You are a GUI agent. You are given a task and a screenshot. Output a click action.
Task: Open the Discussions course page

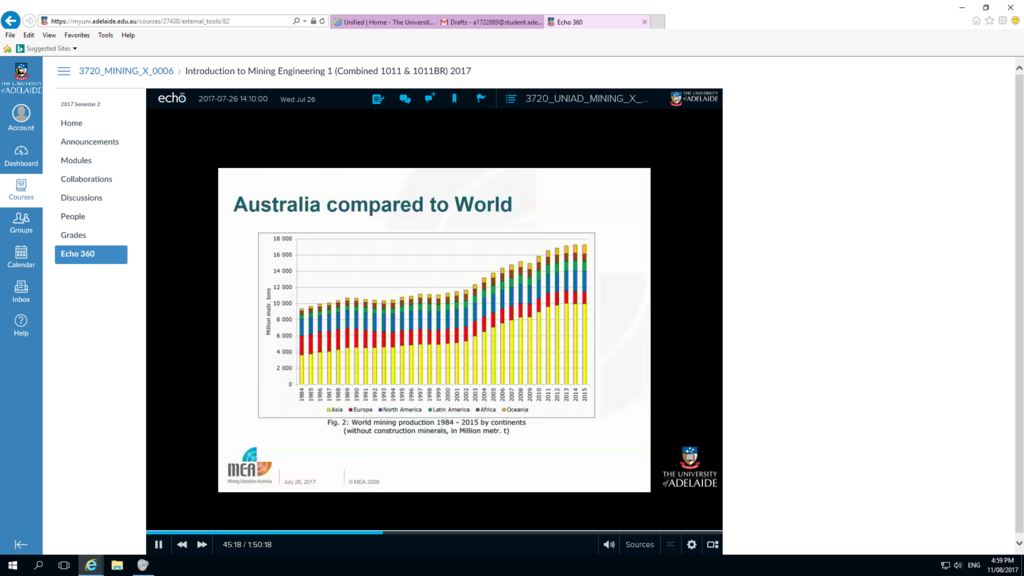click(81, 197)
